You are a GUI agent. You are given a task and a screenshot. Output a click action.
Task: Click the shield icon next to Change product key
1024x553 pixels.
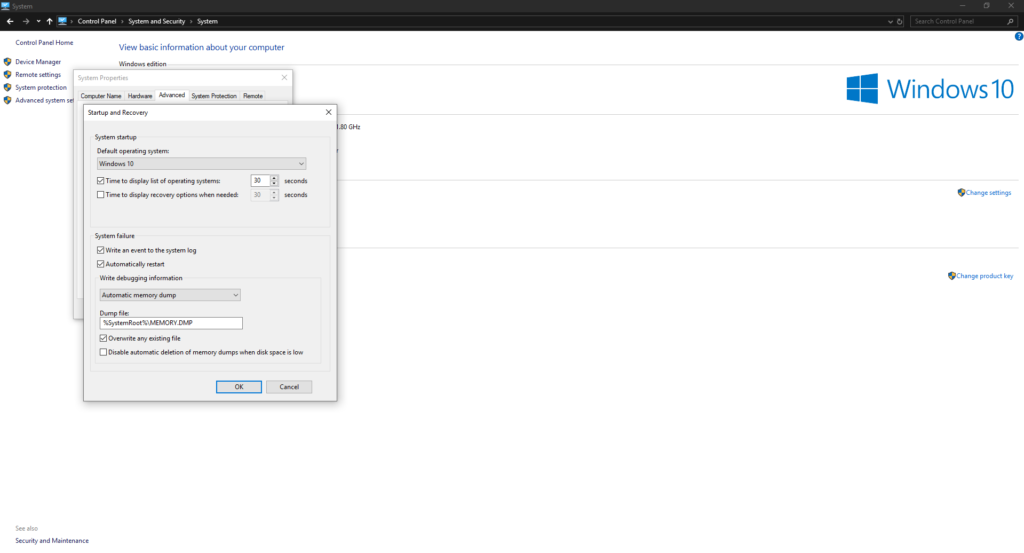pos(952,276)
